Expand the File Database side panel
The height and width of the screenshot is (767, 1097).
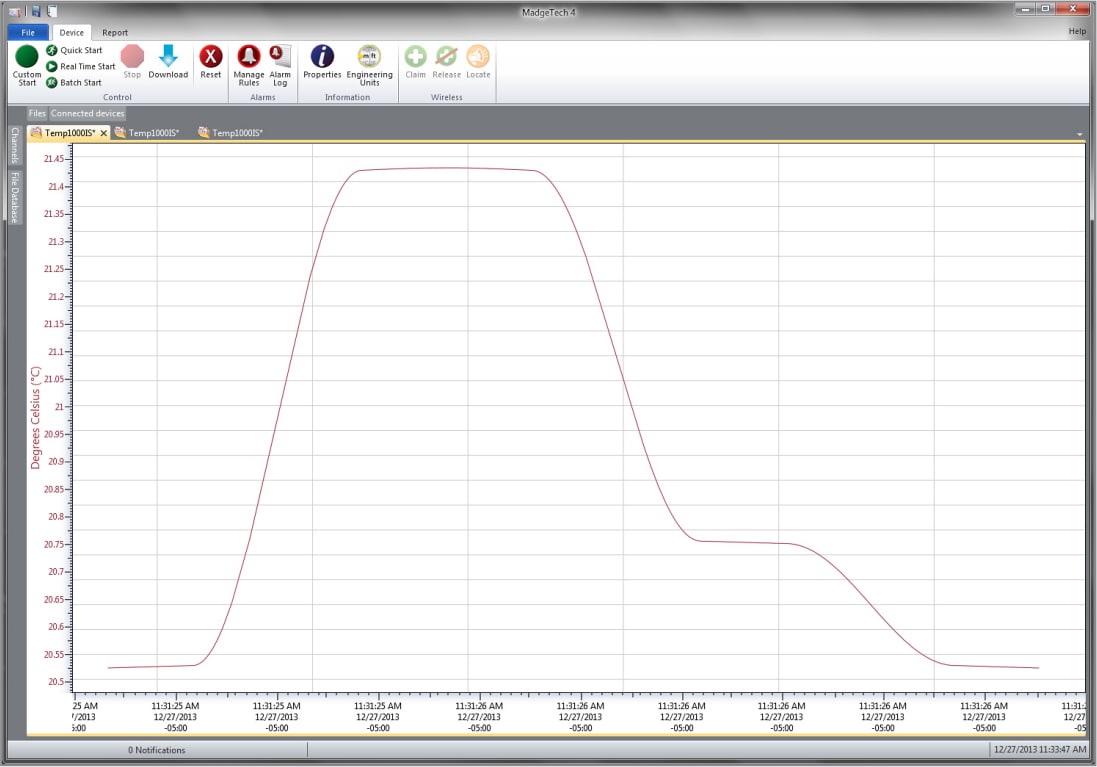click(15, 197)
